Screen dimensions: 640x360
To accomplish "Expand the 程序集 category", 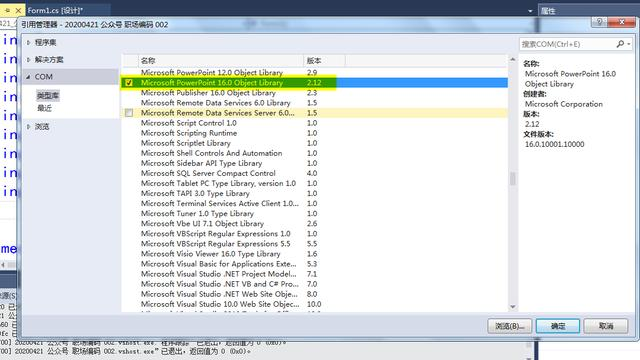I will click(29, 42).
